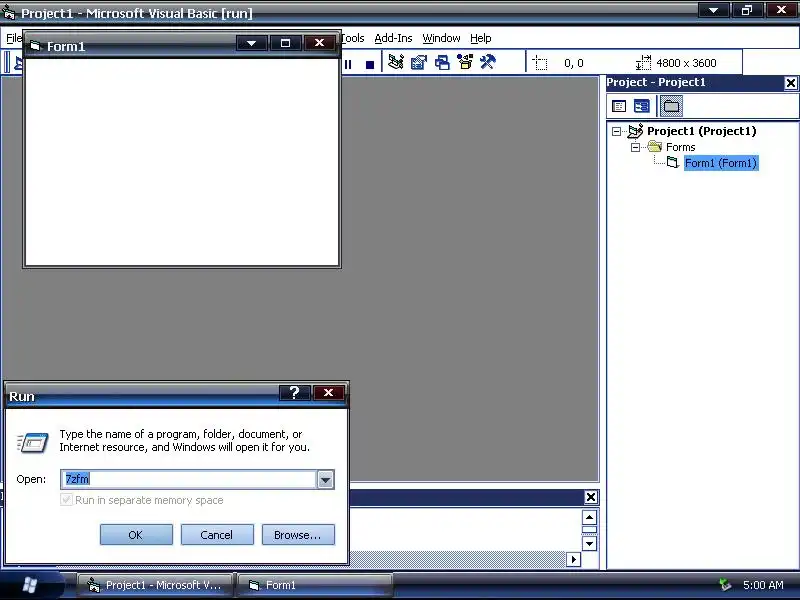This screenshot has width=800, height=600.
Task: Click the bottom panel scroll up arrow
Action: click(589, 518)
